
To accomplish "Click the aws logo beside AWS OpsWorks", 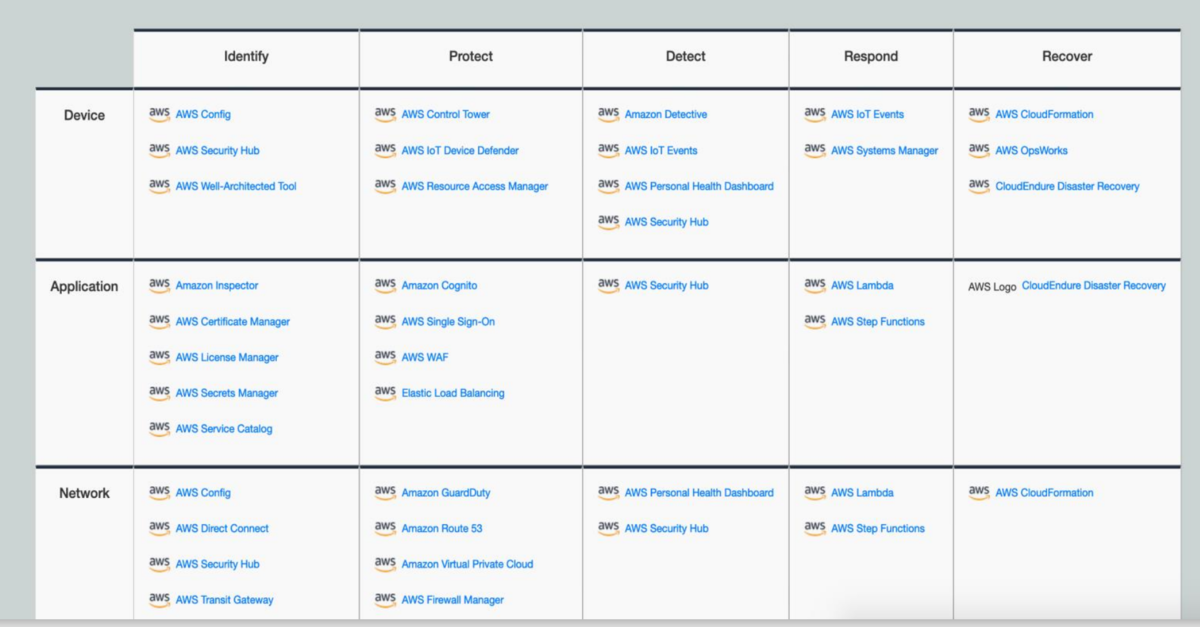I will 979,150.
